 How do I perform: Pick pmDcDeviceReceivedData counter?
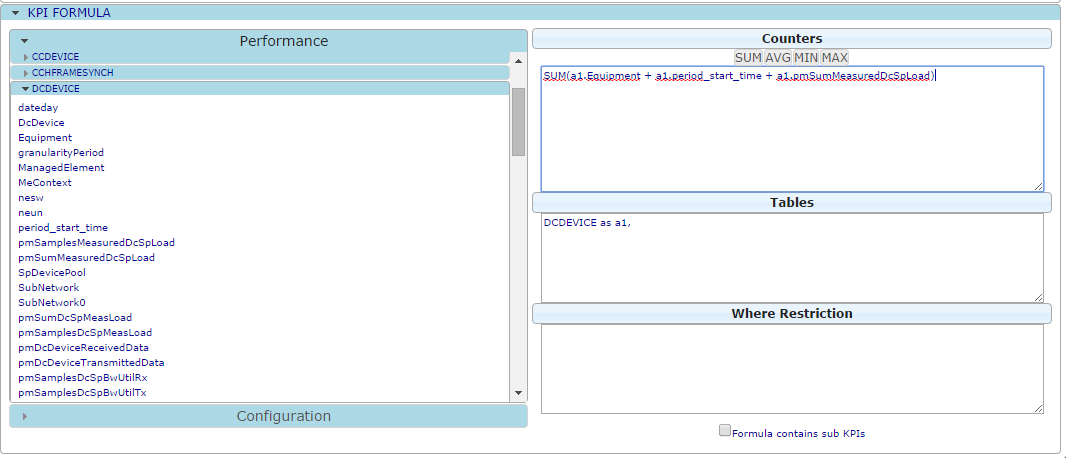(x=83, y=348)
